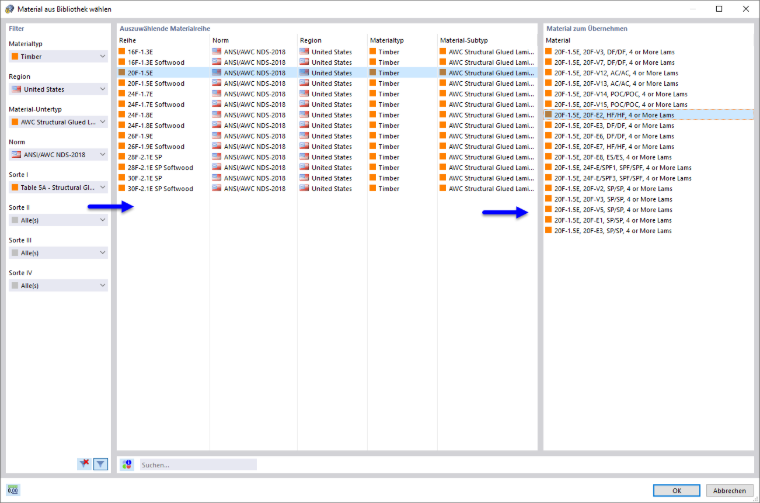This screenshot has height=503, width=760.
Task: Click the units and decimals icon
Action: [13, 490]
